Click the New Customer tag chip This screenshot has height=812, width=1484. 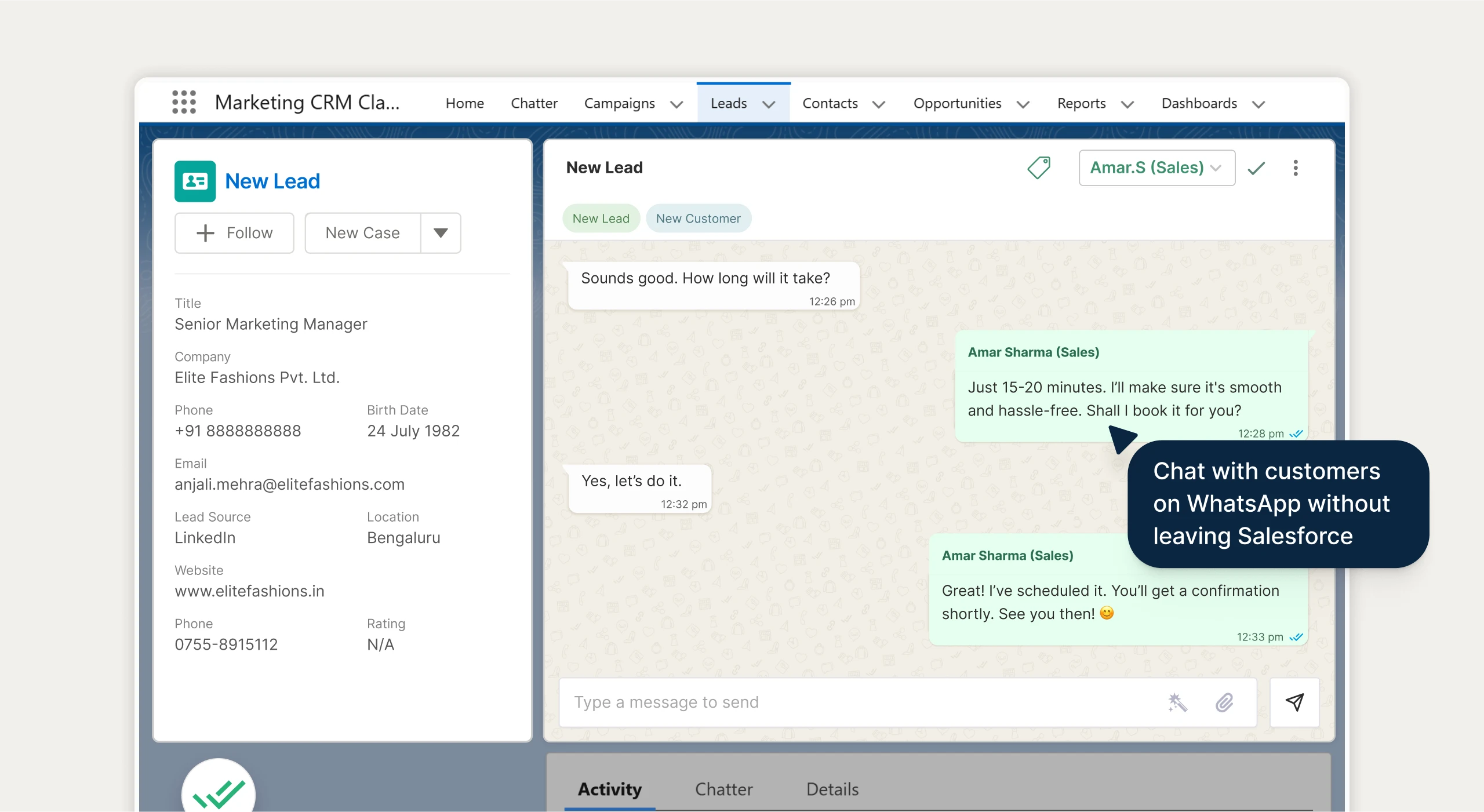[698, 219]
